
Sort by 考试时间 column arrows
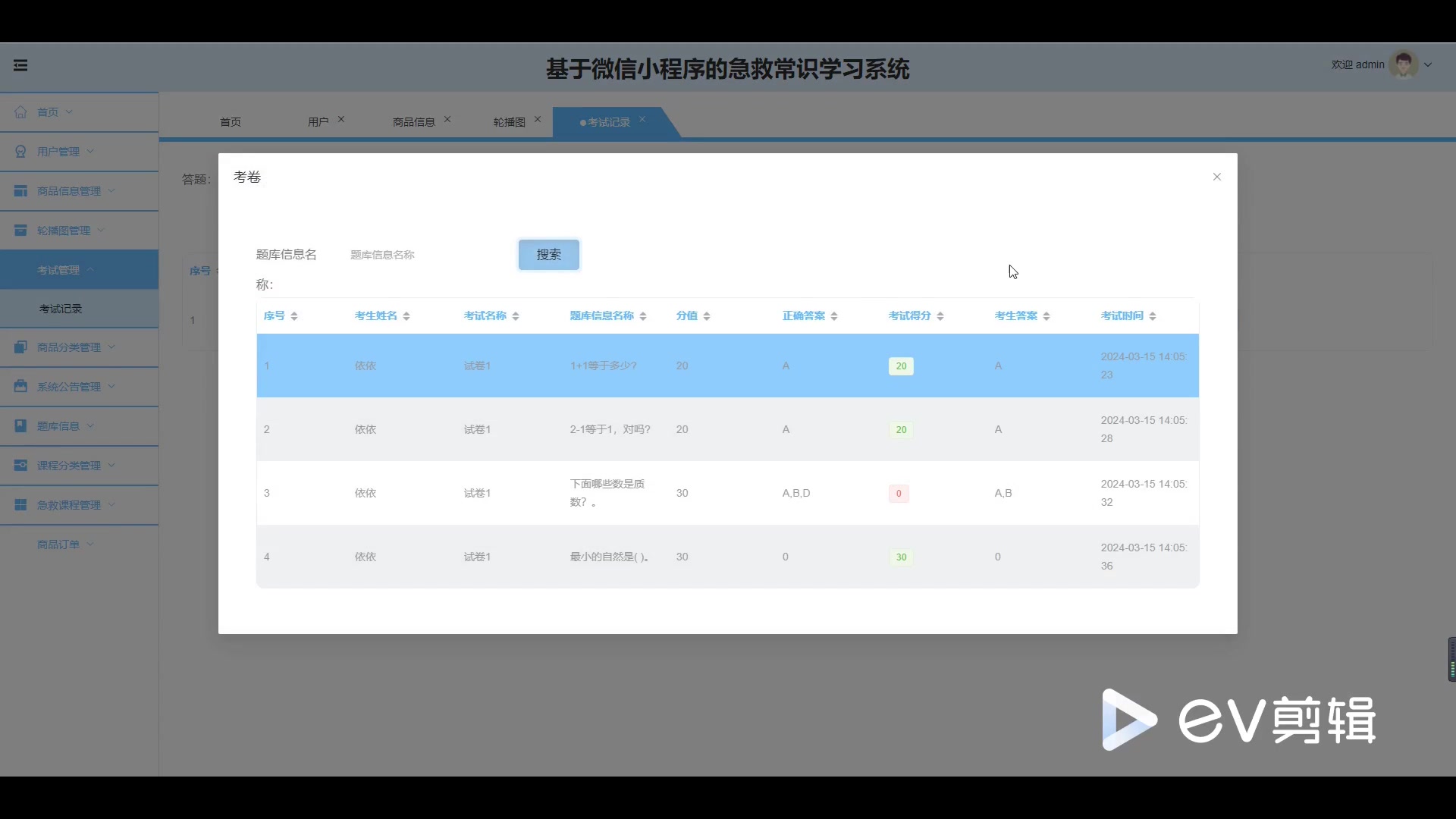1153,316
